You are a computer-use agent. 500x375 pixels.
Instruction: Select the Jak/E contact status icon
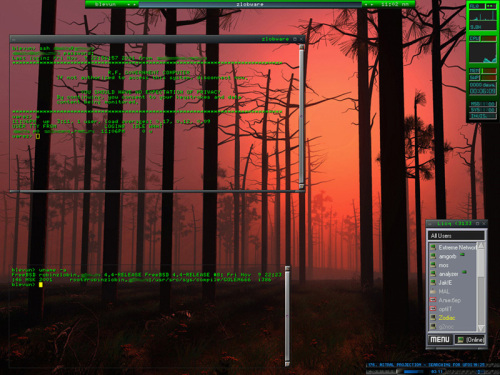point(433,282)
